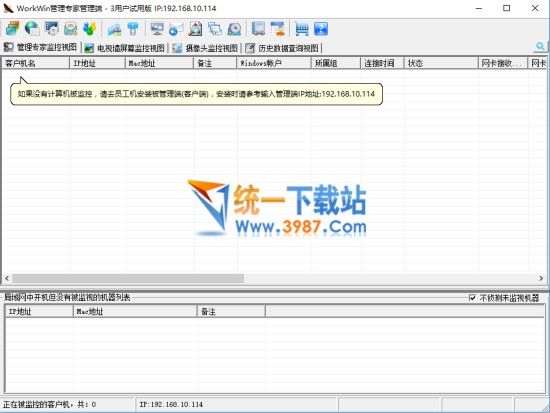This screenshot has height=413, width=550.
Task: Click the blue help question mark icon
Action: pyautogui.click(x=321, y=29)
